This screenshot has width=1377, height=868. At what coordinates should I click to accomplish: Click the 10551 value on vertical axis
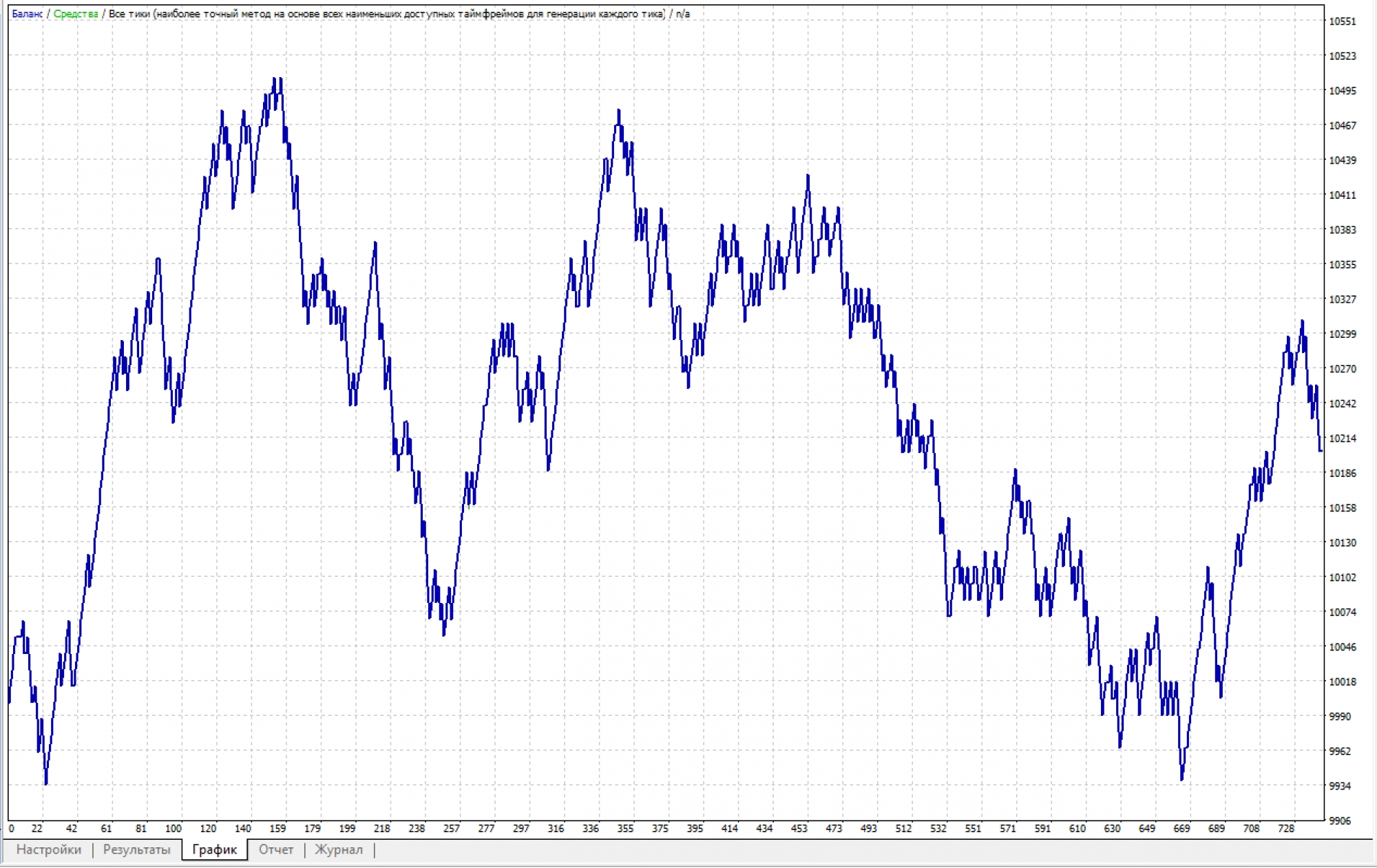pos(1342,21)
